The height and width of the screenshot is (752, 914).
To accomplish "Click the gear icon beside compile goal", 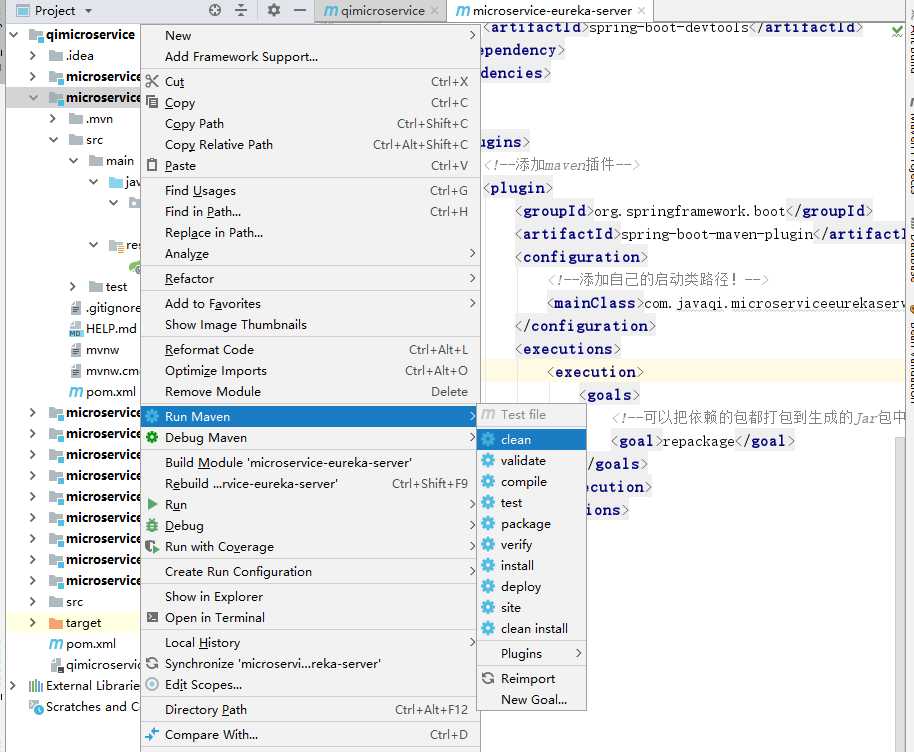I will click(488, 481).
